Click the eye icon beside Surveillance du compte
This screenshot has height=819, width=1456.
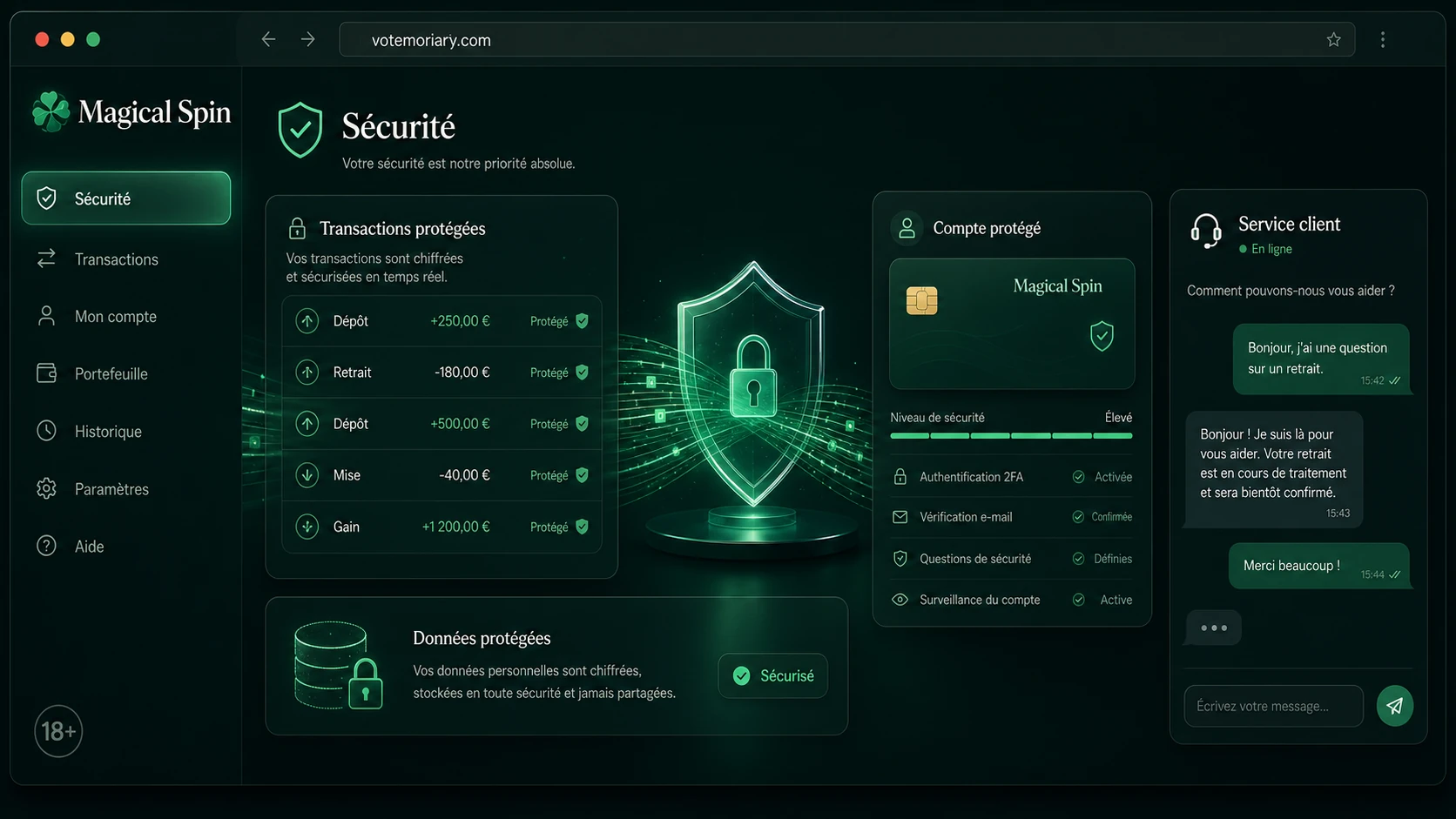pyautogui.click(x=900, y=600)
